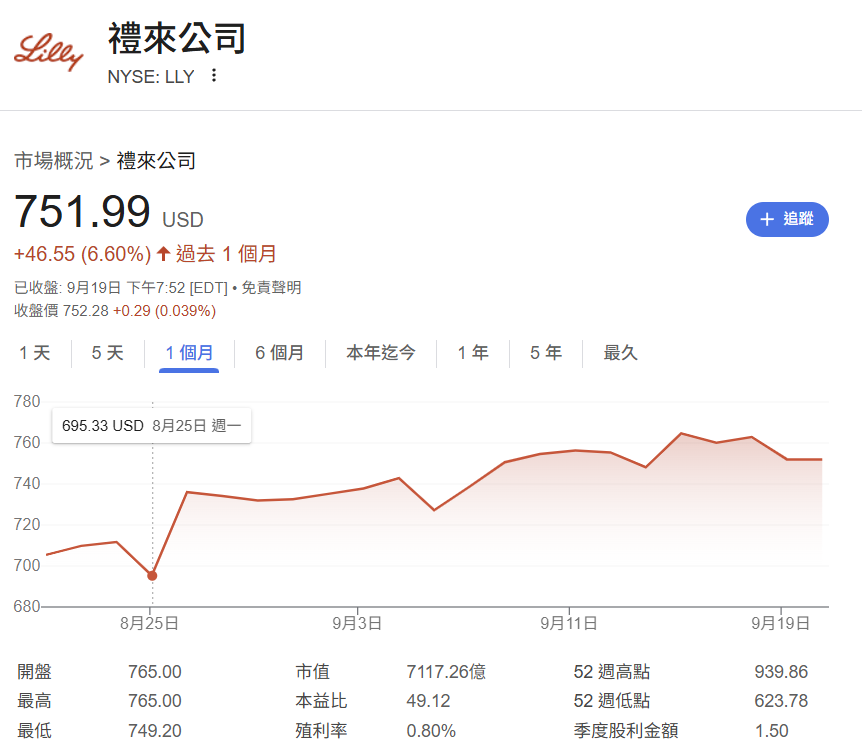This screenshot has height=751, width=862.
Task: Switch to the 6 個月 tab
Action: (x=280, y=353)
